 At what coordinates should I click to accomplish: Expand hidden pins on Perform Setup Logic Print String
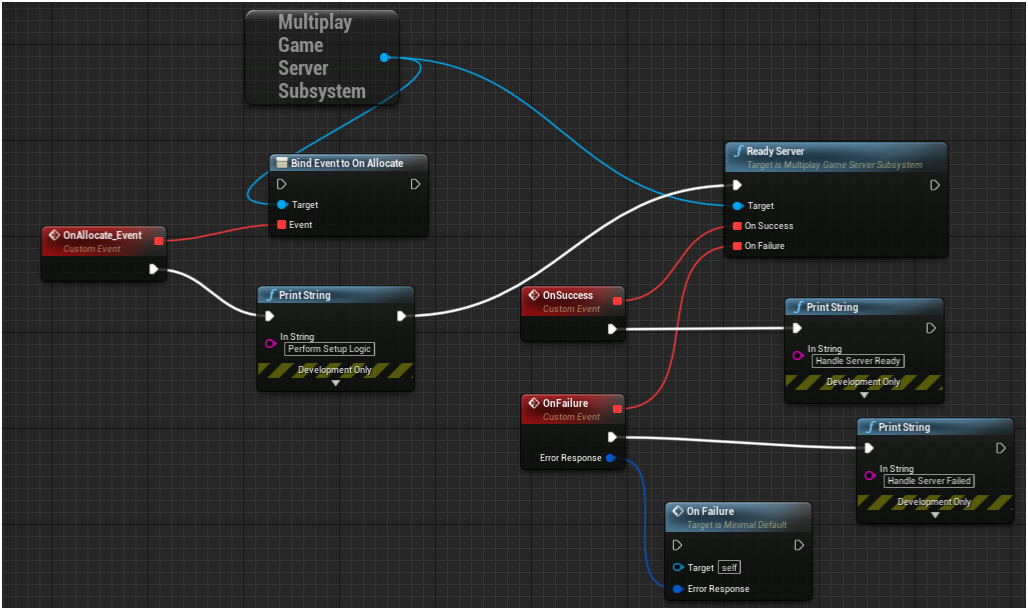pos(335,381)
